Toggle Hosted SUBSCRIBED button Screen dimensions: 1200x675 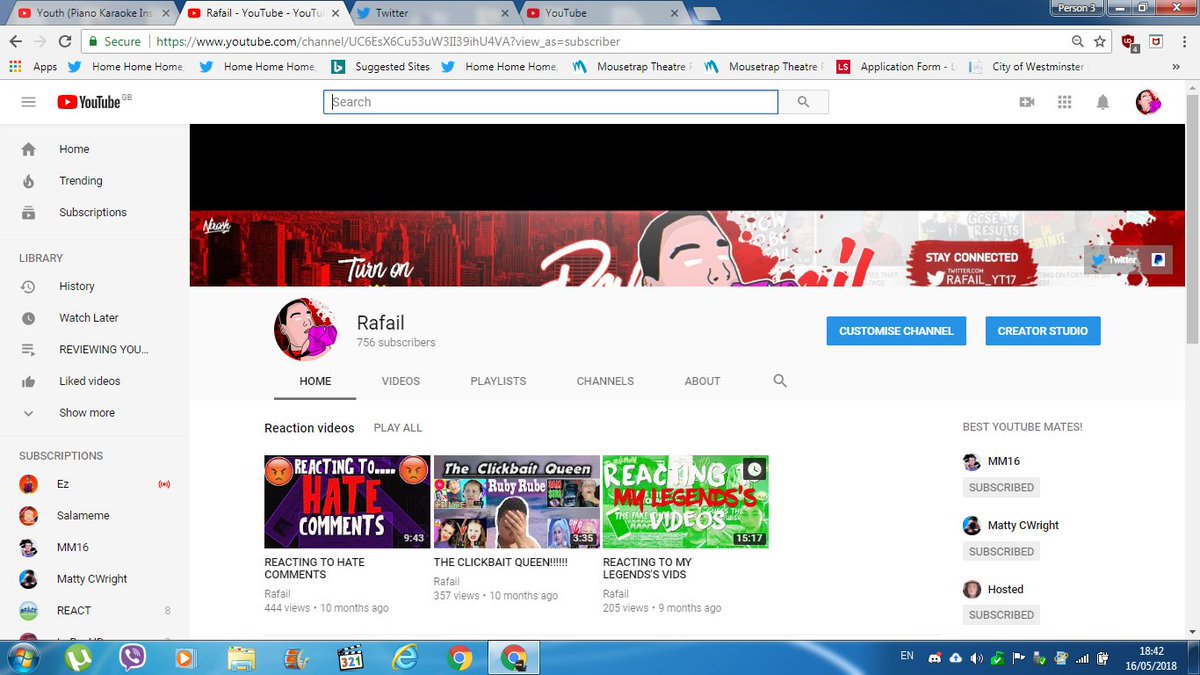click(x=1001, y=615)
